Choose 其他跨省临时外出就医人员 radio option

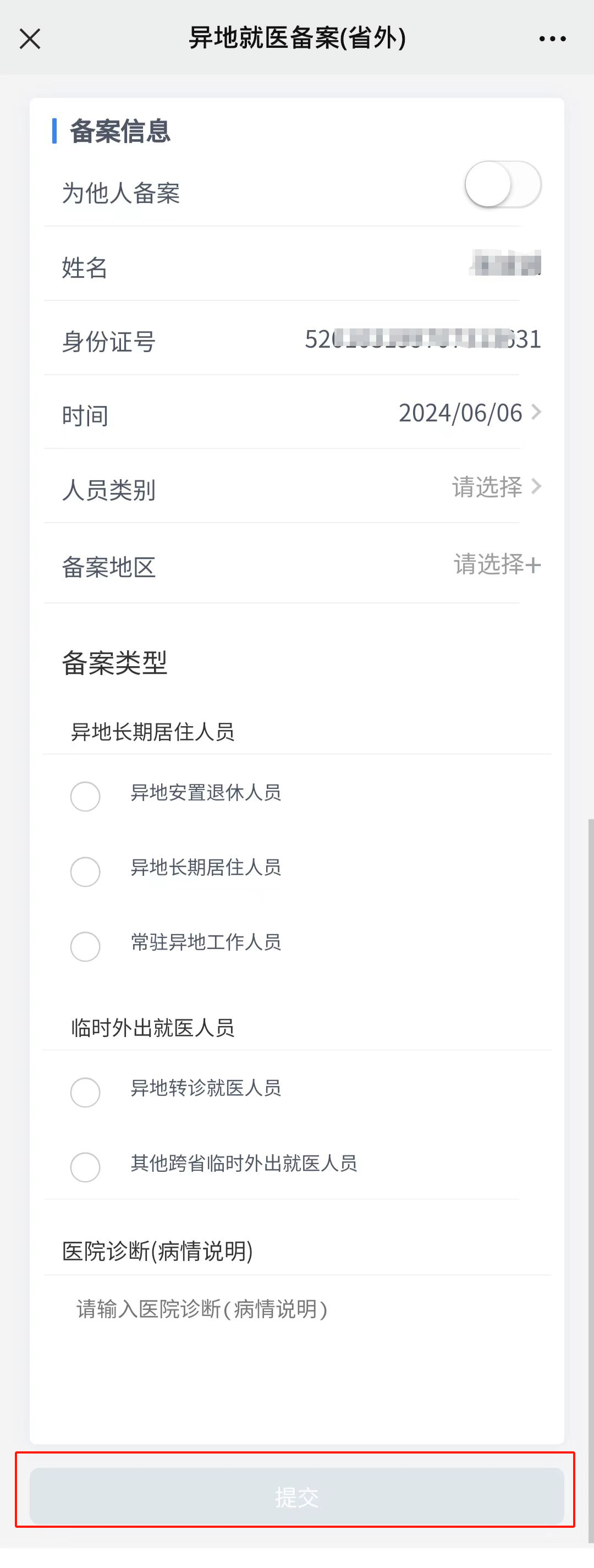coord(85,1167)
